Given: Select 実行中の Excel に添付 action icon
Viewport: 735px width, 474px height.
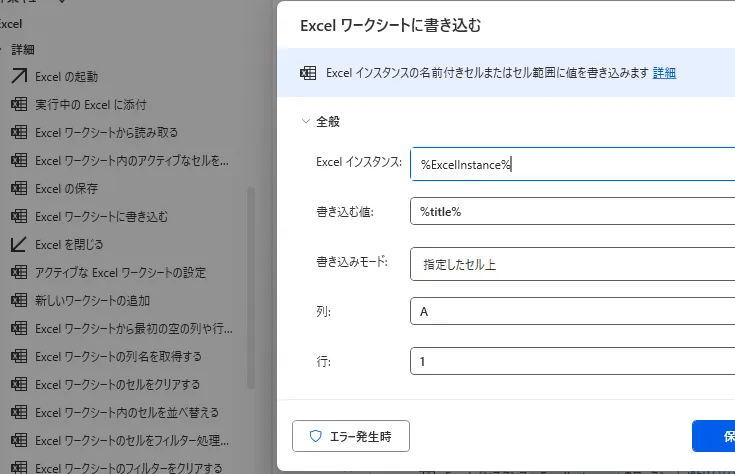Looking at the screenshot, I should click(x=18, y=104).
